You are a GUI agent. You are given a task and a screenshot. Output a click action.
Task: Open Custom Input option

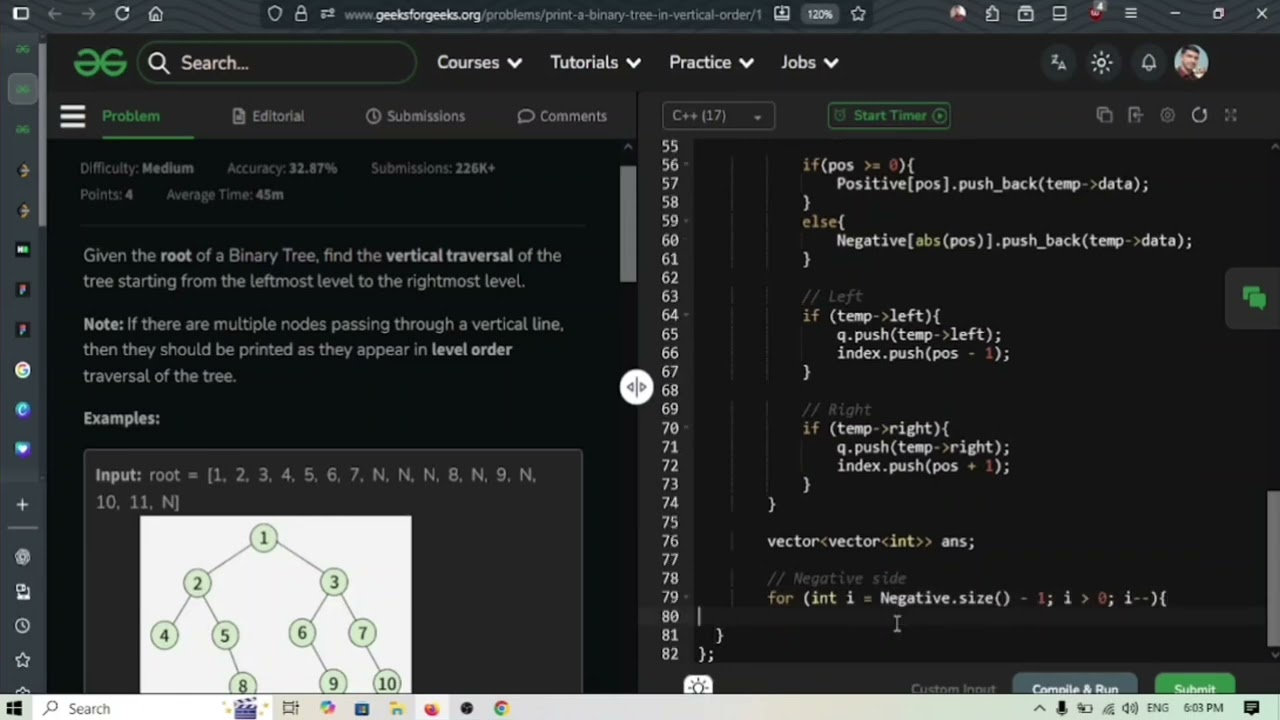(953, 689)
